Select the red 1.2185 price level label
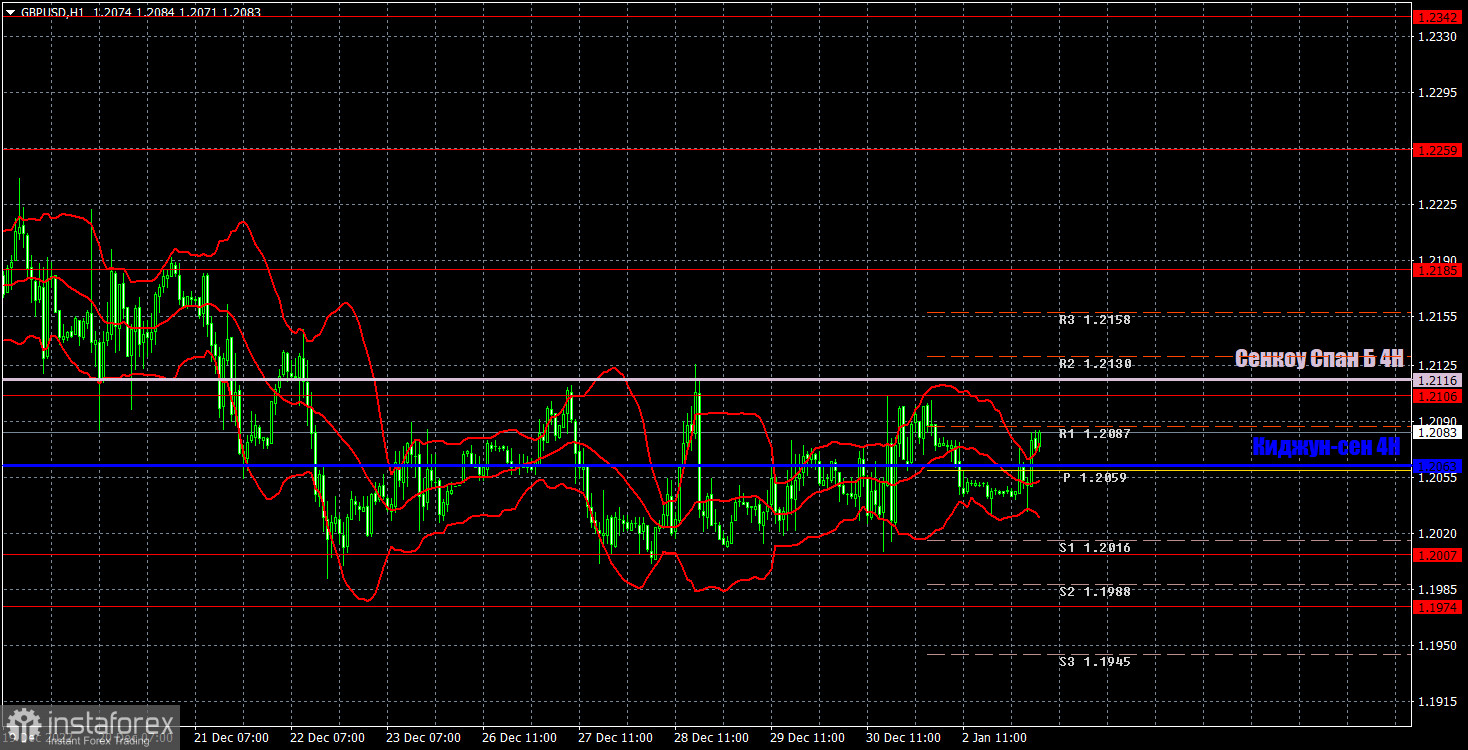The width and height of the screenshot is (1468, 750). point(1438,270)
